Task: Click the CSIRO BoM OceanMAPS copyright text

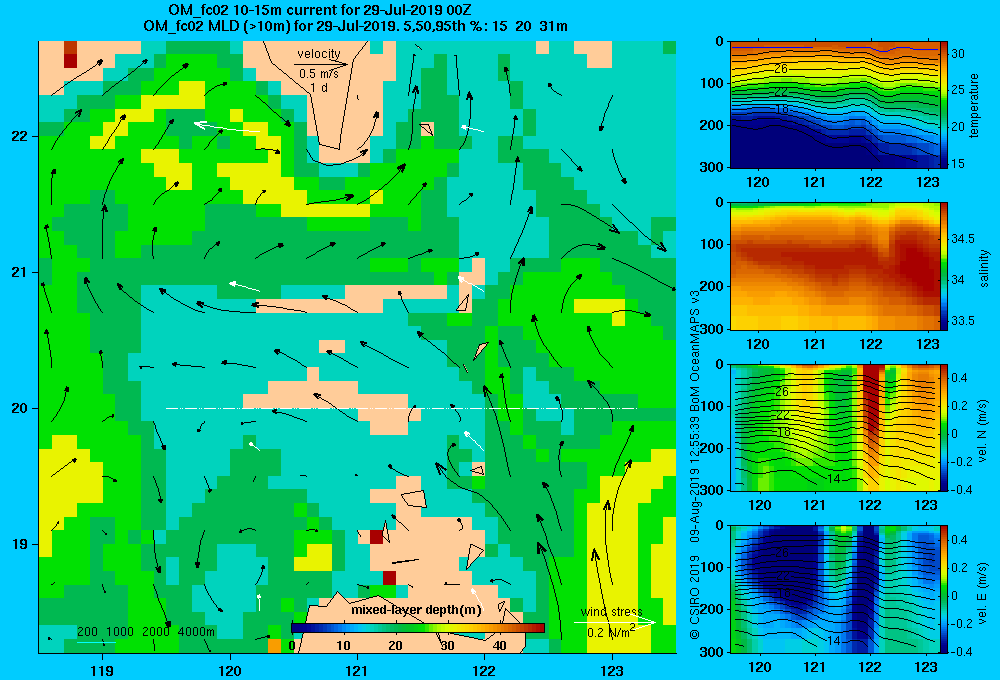Action: pyautogui.click(x=695, y=464)
